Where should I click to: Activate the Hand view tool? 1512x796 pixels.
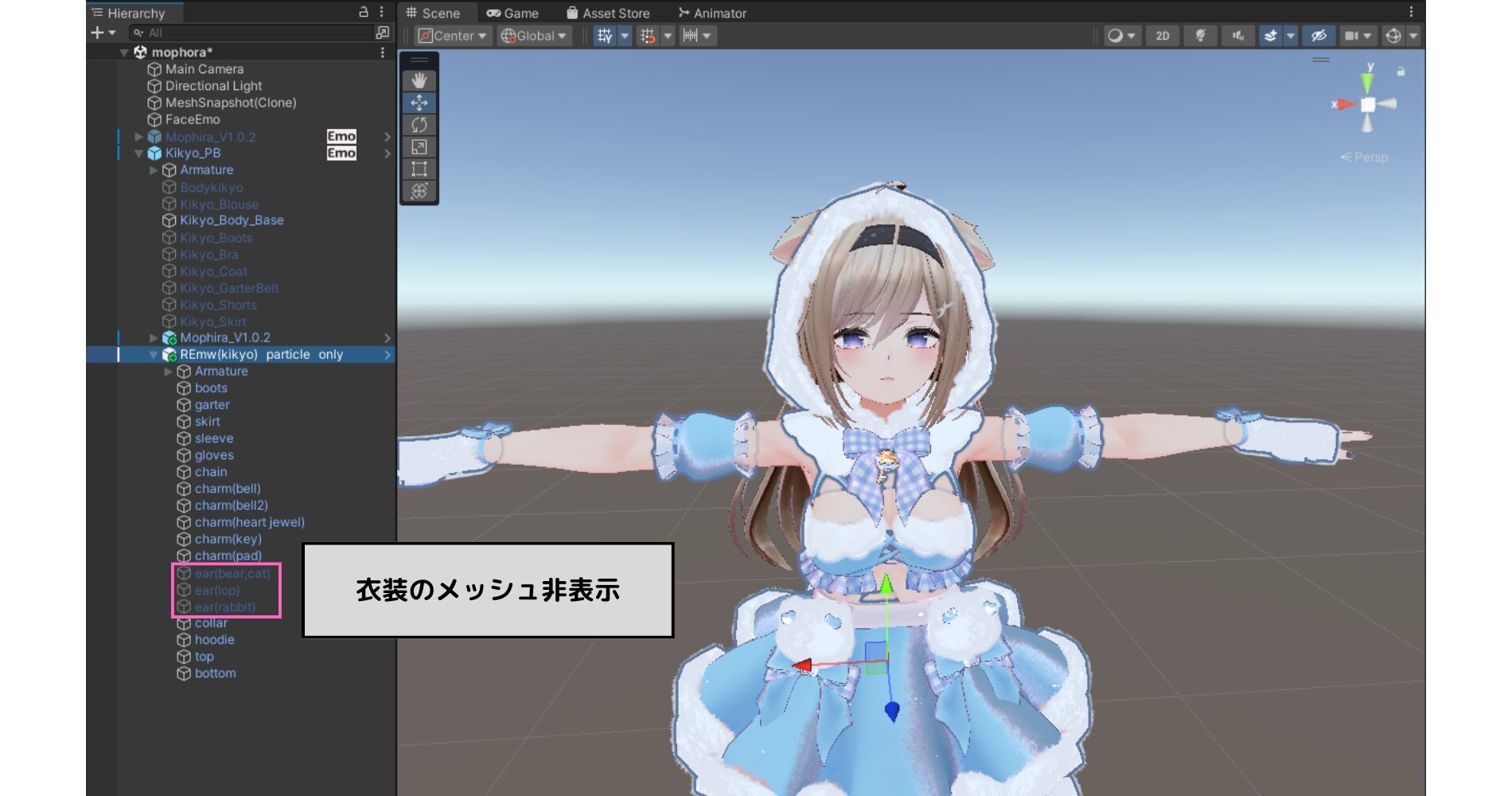click(x=420, y=79)
